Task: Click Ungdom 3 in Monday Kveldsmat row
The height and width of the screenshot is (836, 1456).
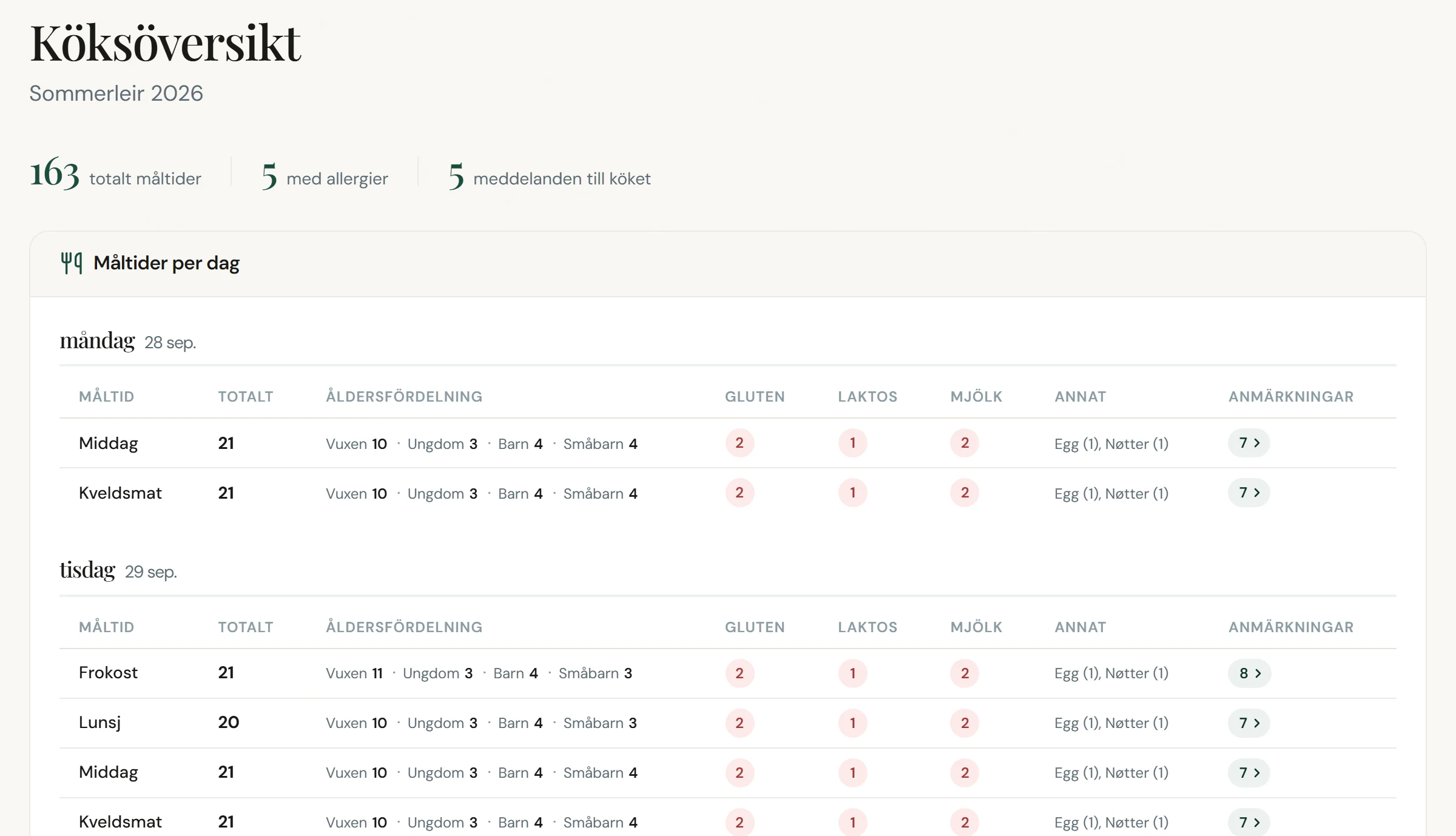Action: coord(442,494)
